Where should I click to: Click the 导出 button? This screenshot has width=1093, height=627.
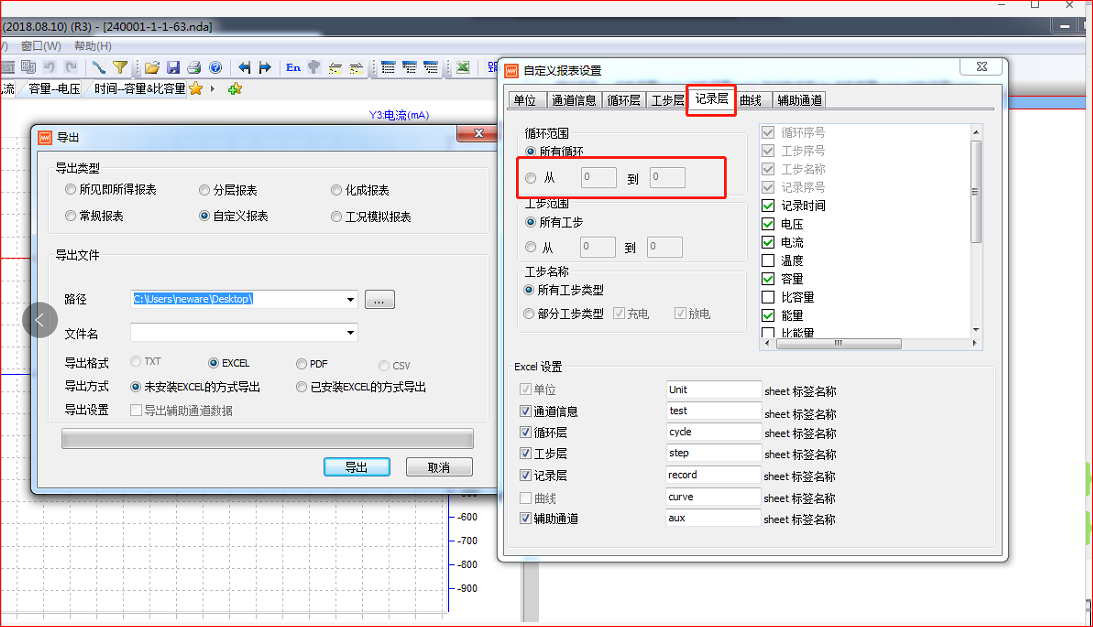pyautogui.click(x=357, y=467)
